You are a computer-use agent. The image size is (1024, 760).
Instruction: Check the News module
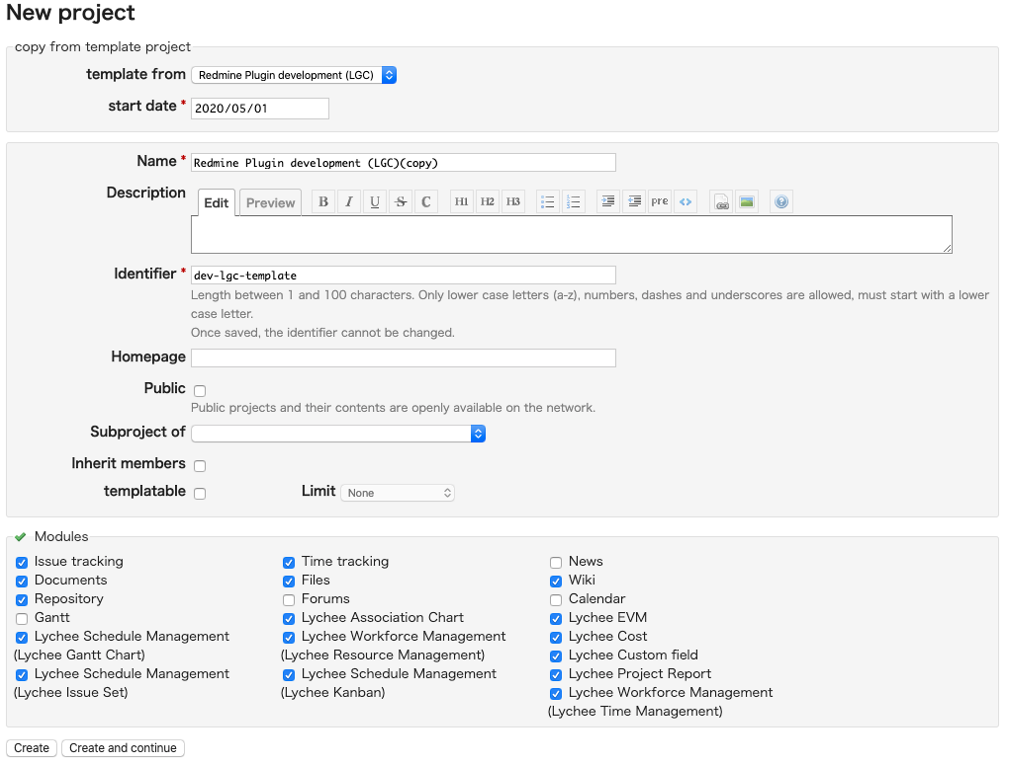point(556,562)
